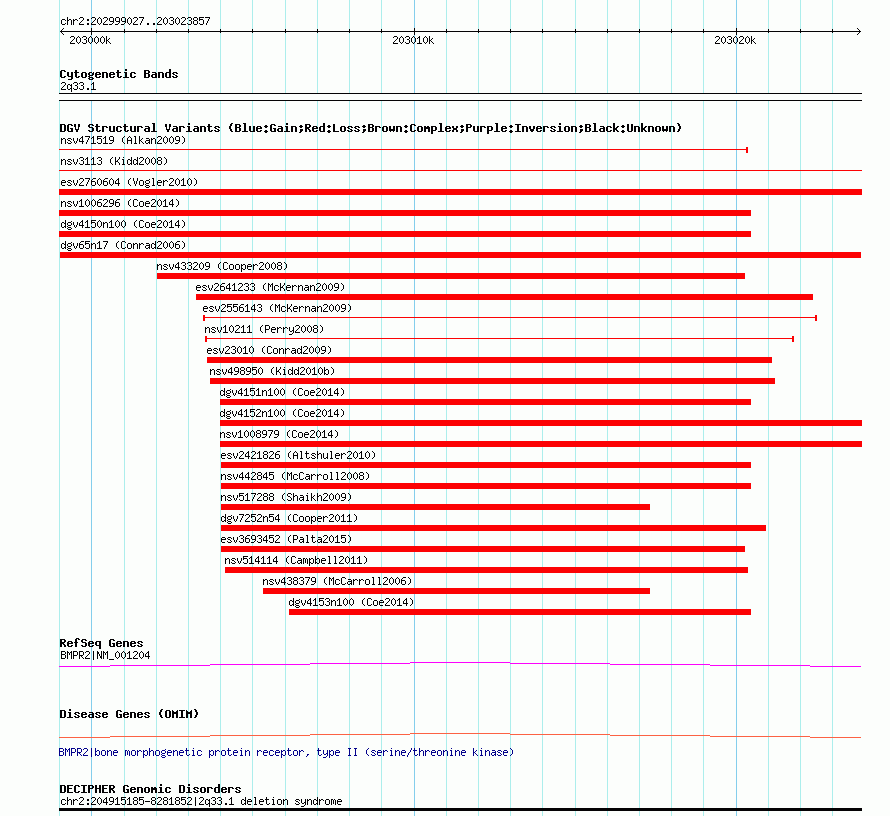Click the esv2421826 (Altshuler2010) label
This screenshot has height=816, width=890.
click(x=298, y=455)
